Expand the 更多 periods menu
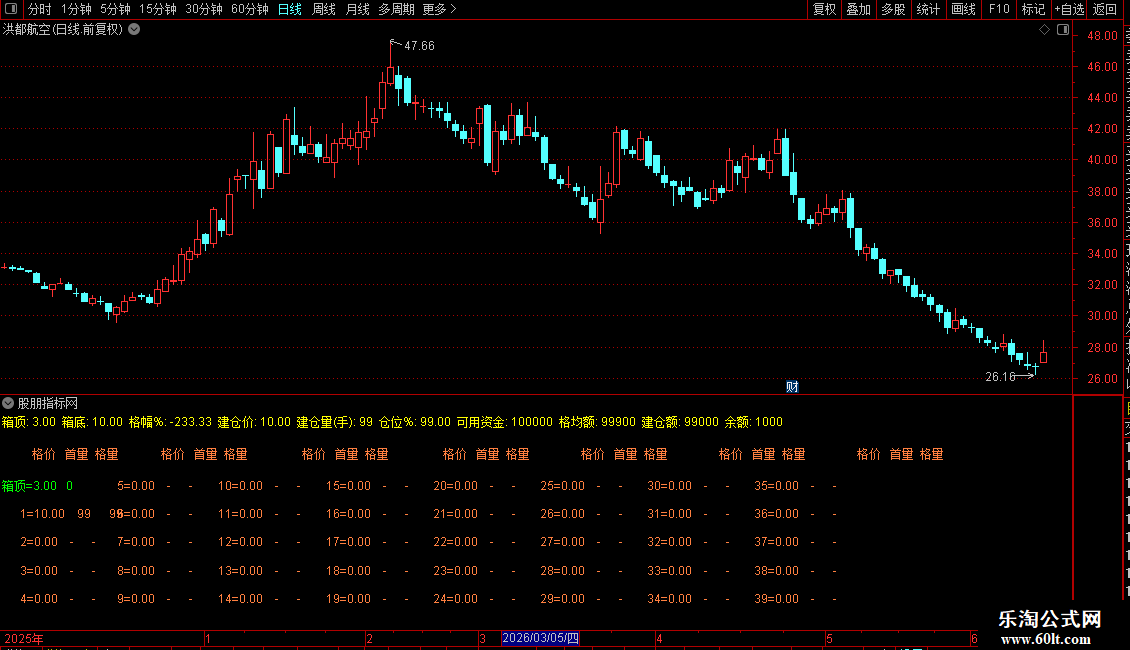 click(439, 9)
